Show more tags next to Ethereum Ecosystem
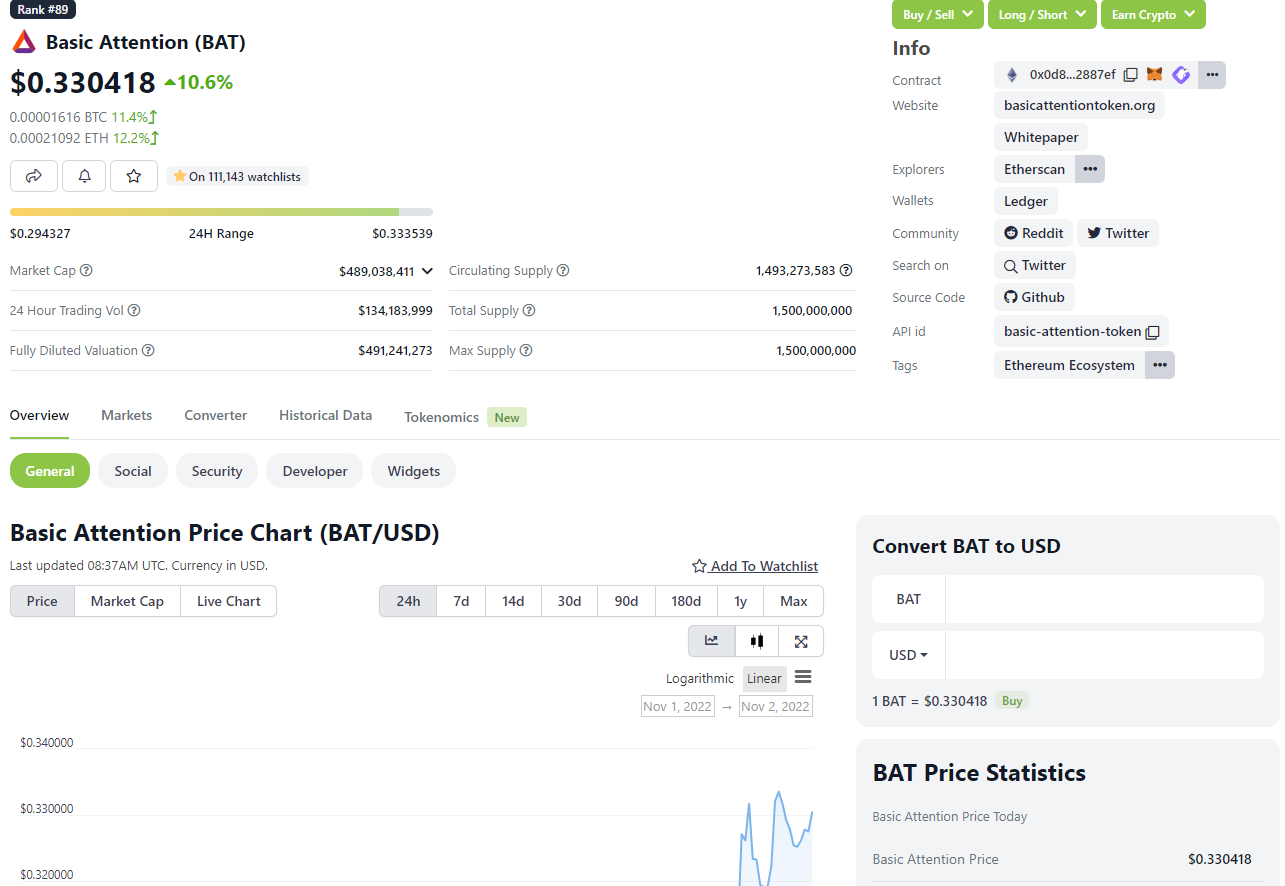The image size is (1285, 886). (1160, 365)
